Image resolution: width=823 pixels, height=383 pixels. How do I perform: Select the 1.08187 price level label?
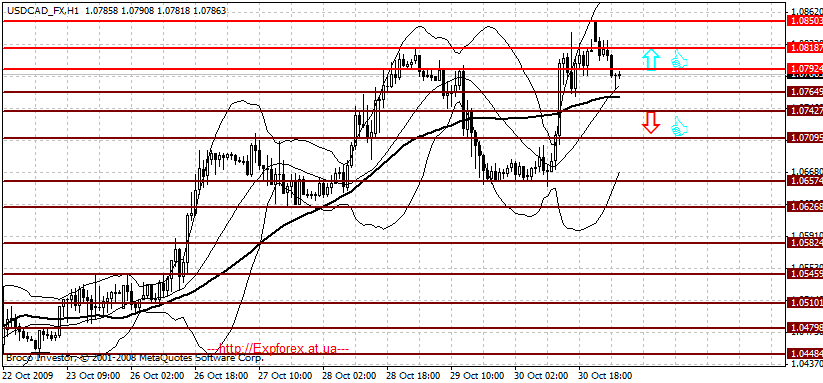click(x=806, y=48)
